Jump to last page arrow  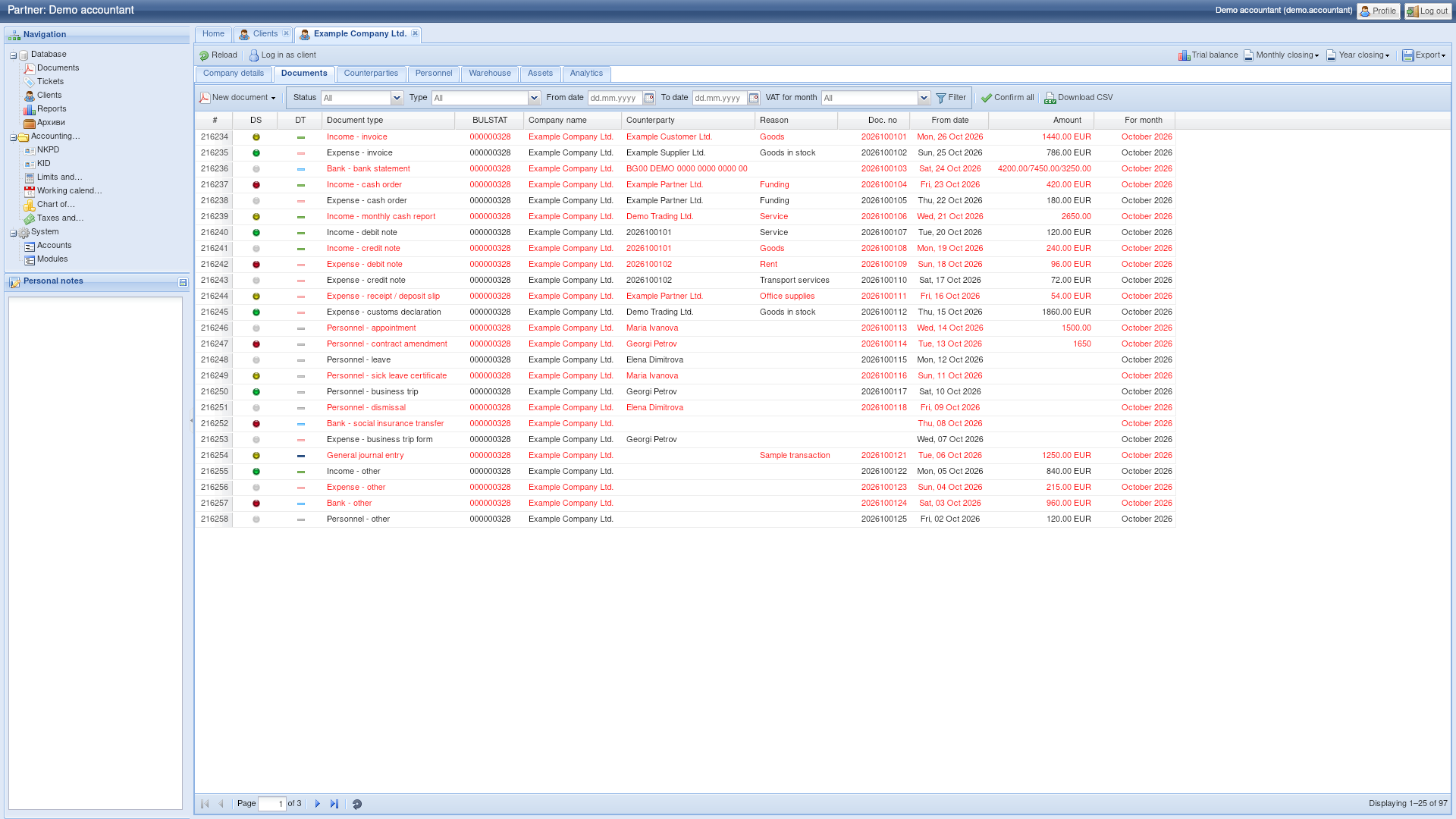click(334, 804)
